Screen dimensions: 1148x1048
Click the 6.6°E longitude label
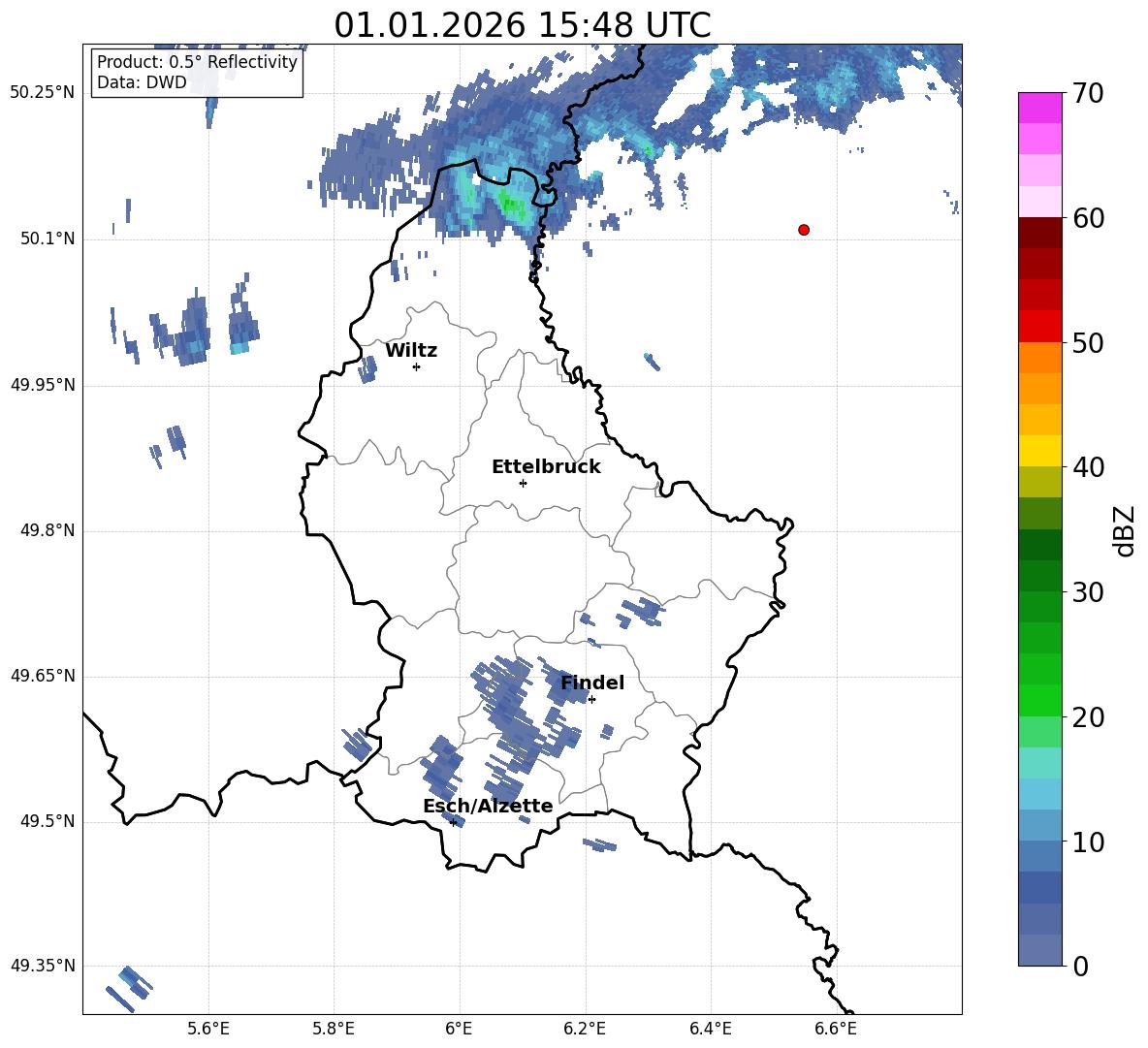836,1029
